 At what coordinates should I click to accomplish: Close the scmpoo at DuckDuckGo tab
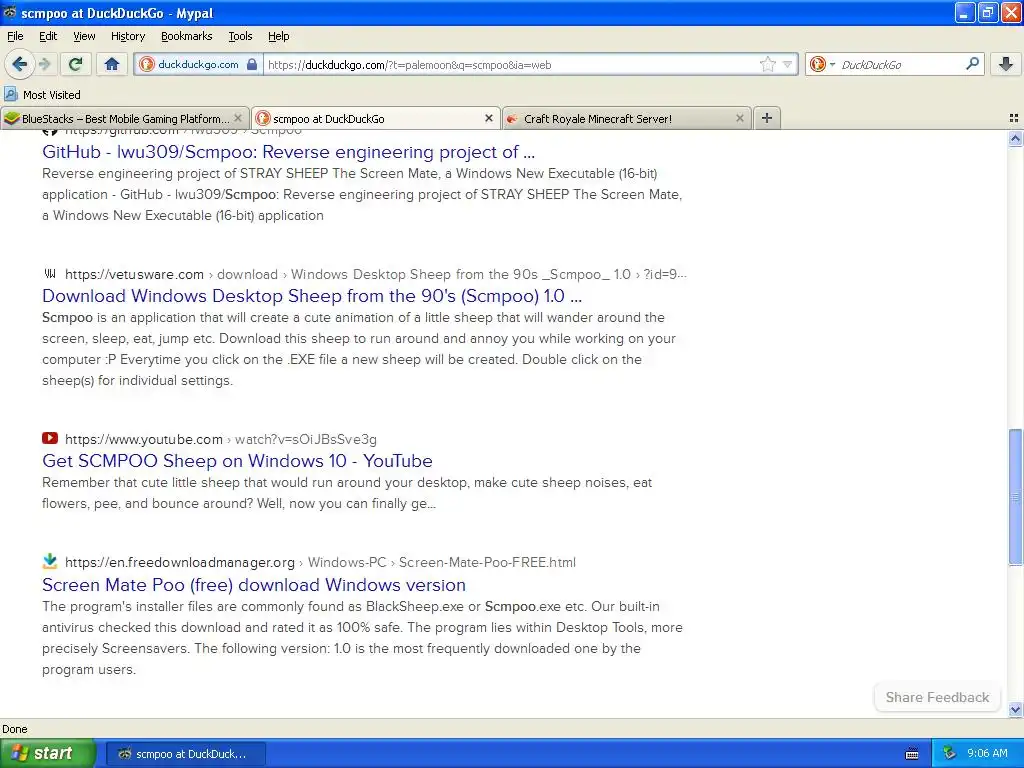tap(488, 118)
